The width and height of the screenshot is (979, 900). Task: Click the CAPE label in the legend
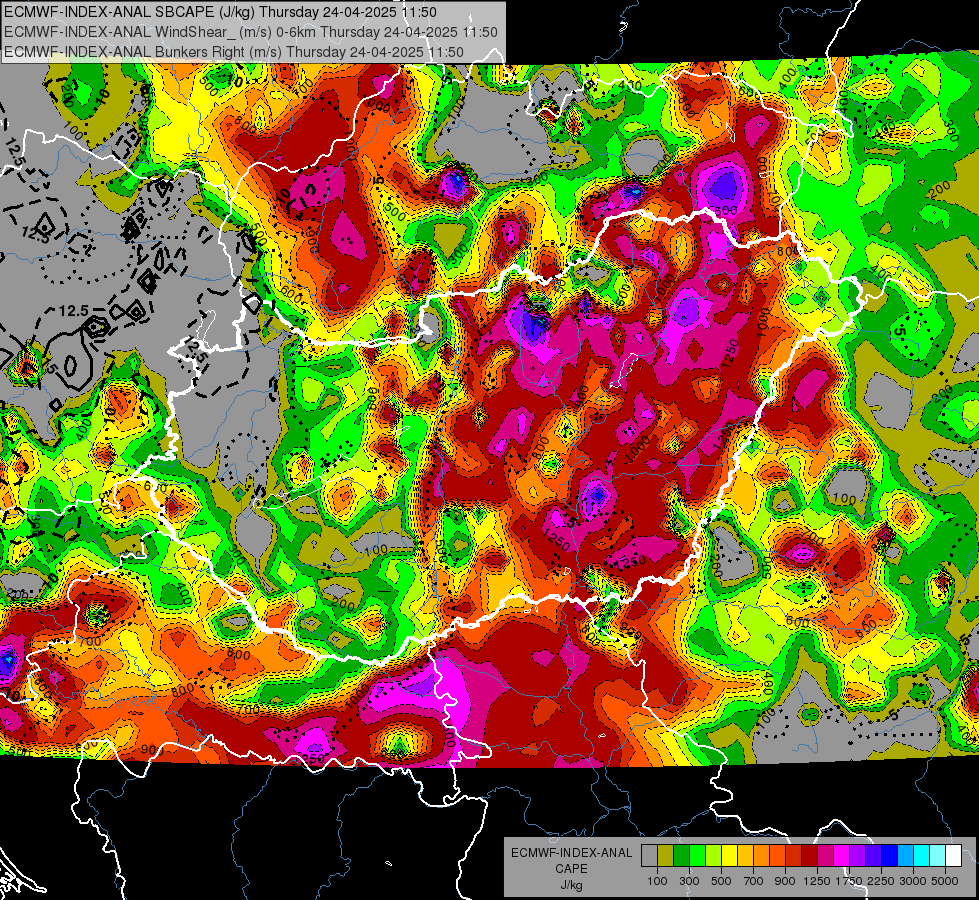point(571,869)
